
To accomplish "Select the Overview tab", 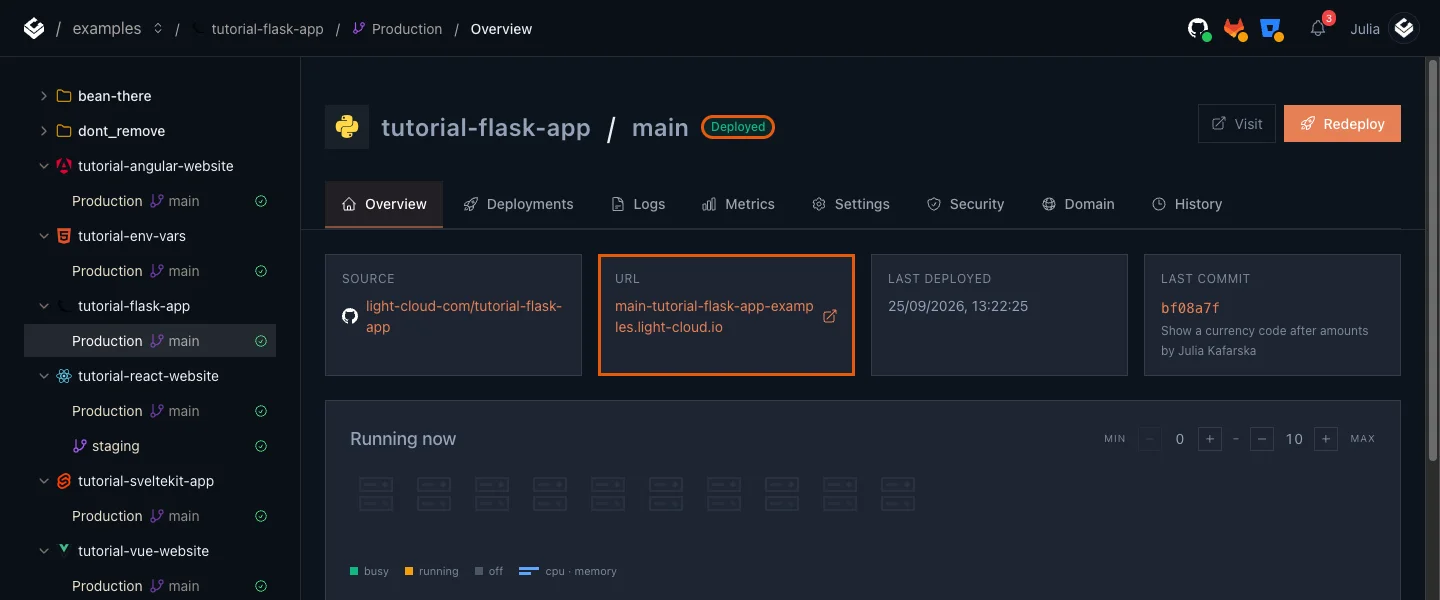I will (x=384, y=204).
